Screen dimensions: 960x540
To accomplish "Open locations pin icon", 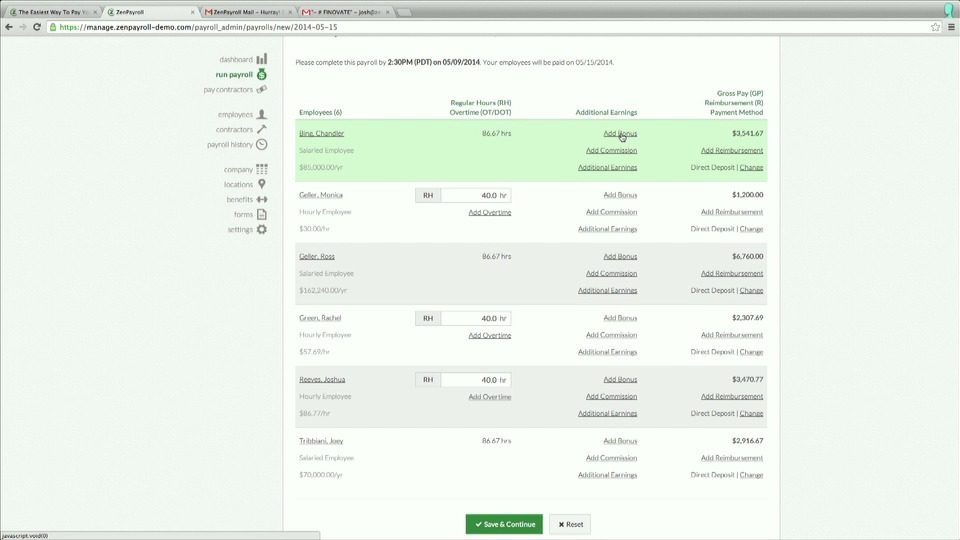I will click(x=261, y=184).
